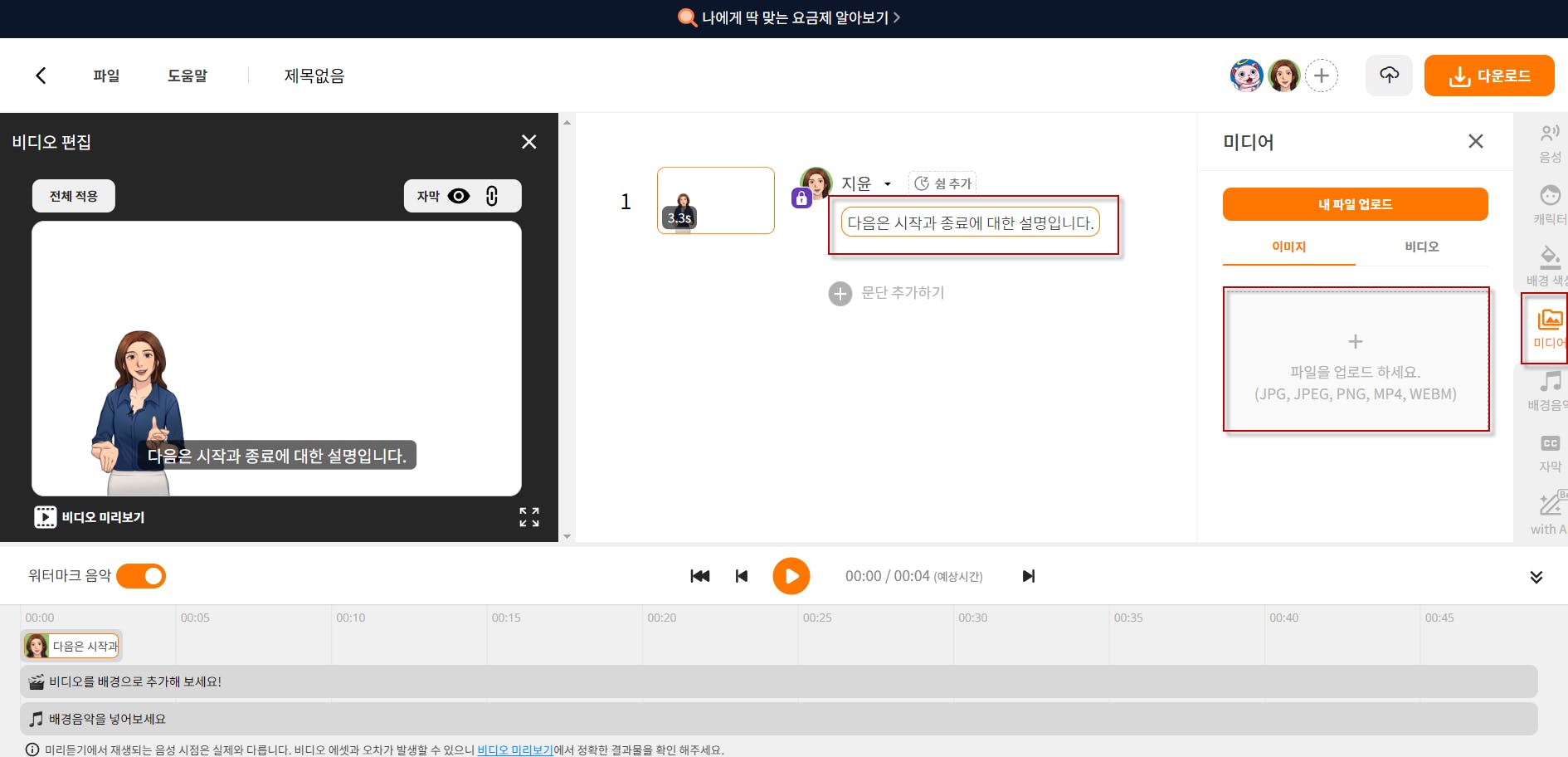The height and width of the screenshot is (757, 1568).
Task: Jump to the previous paragraph
Action: [x=742, y=576]
